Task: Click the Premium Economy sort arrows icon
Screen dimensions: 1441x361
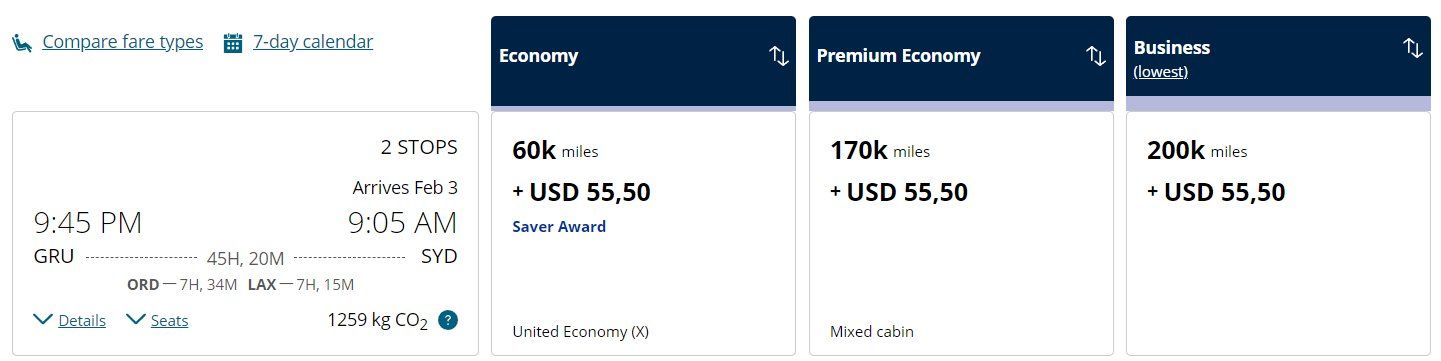Action: (x=1096, y=56)
